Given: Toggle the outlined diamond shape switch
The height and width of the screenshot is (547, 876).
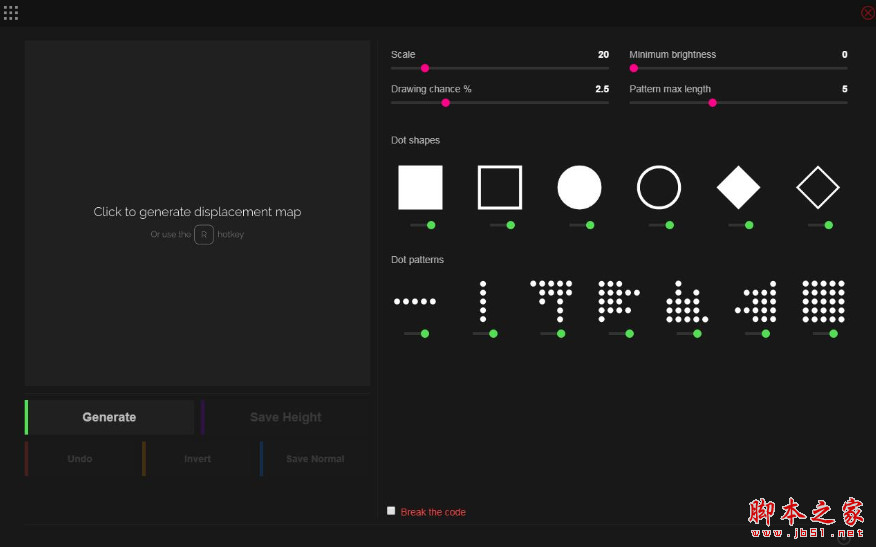Looking at the screenshot, I should click(820, 225).
